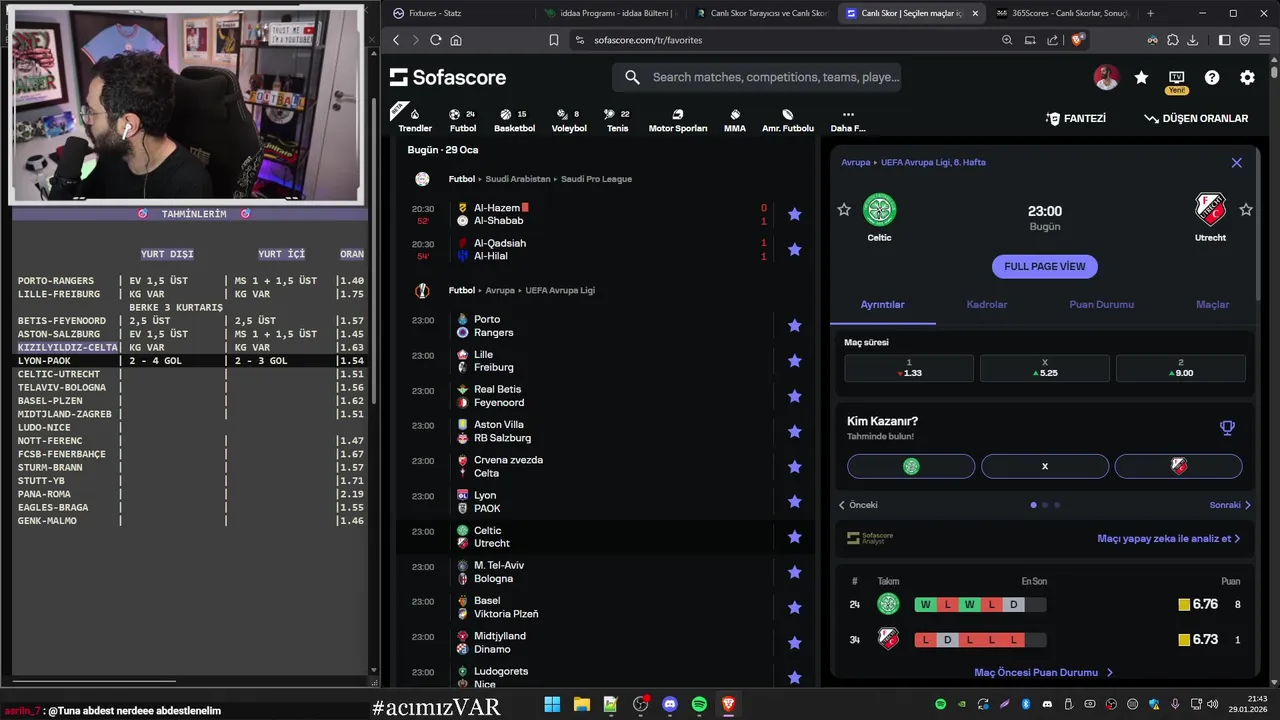
Task: Unfavorite the Al-Hazem vs Al-Shabab match
Action: coord(794,214)
